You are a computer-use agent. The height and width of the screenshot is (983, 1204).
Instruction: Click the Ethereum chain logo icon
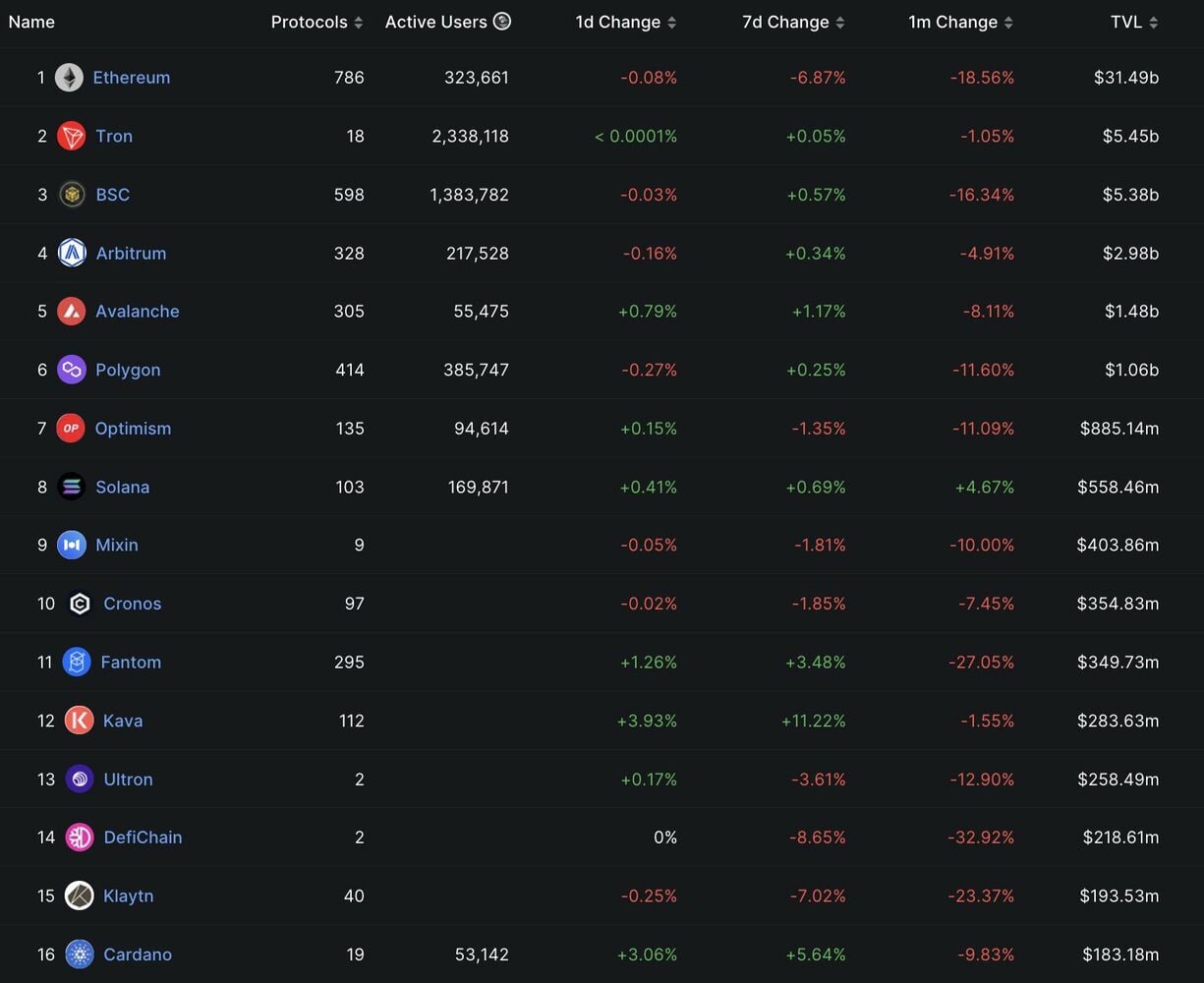[69, 78]
